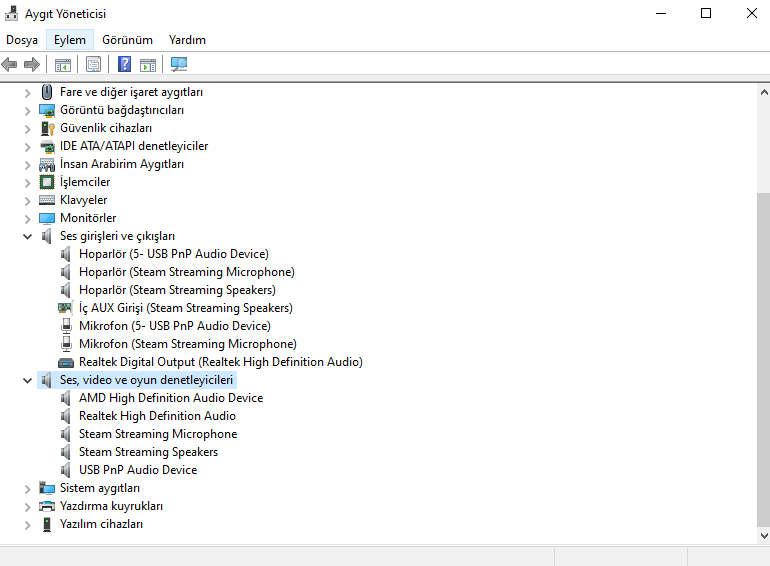Click the scrollbar up arrow
The width and height of the screenshot is (770, 566).
coord(764,92)
